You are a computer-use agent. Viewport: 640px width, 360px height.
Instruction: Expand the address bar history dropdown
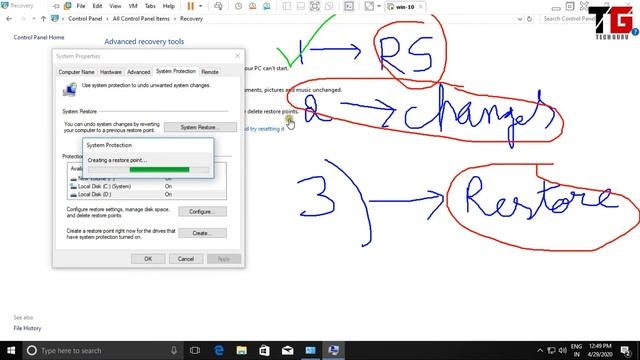520,19
